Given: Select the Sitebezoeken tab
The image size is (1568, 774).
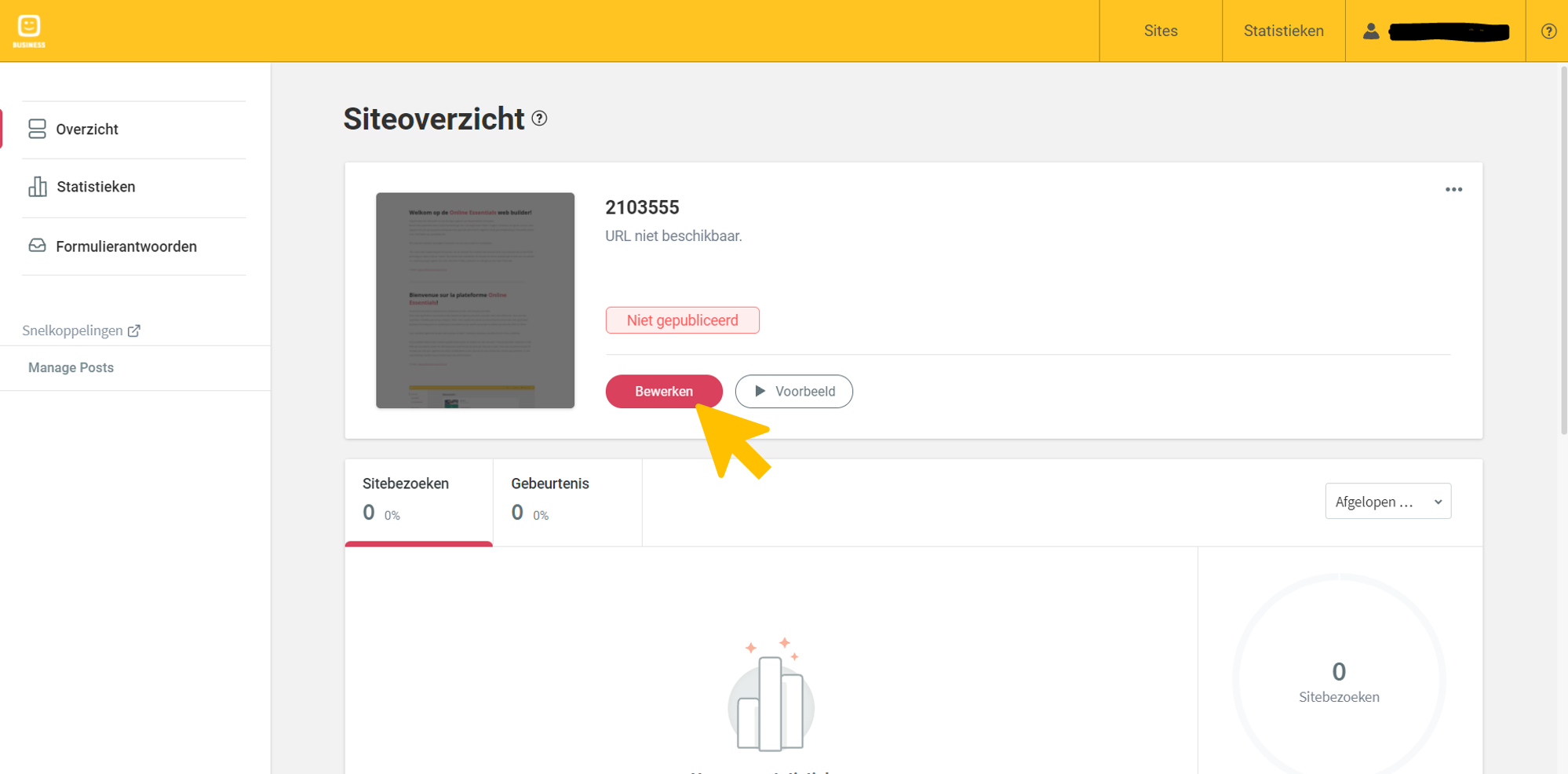Looking at the screenshot, I should point(418,499).
